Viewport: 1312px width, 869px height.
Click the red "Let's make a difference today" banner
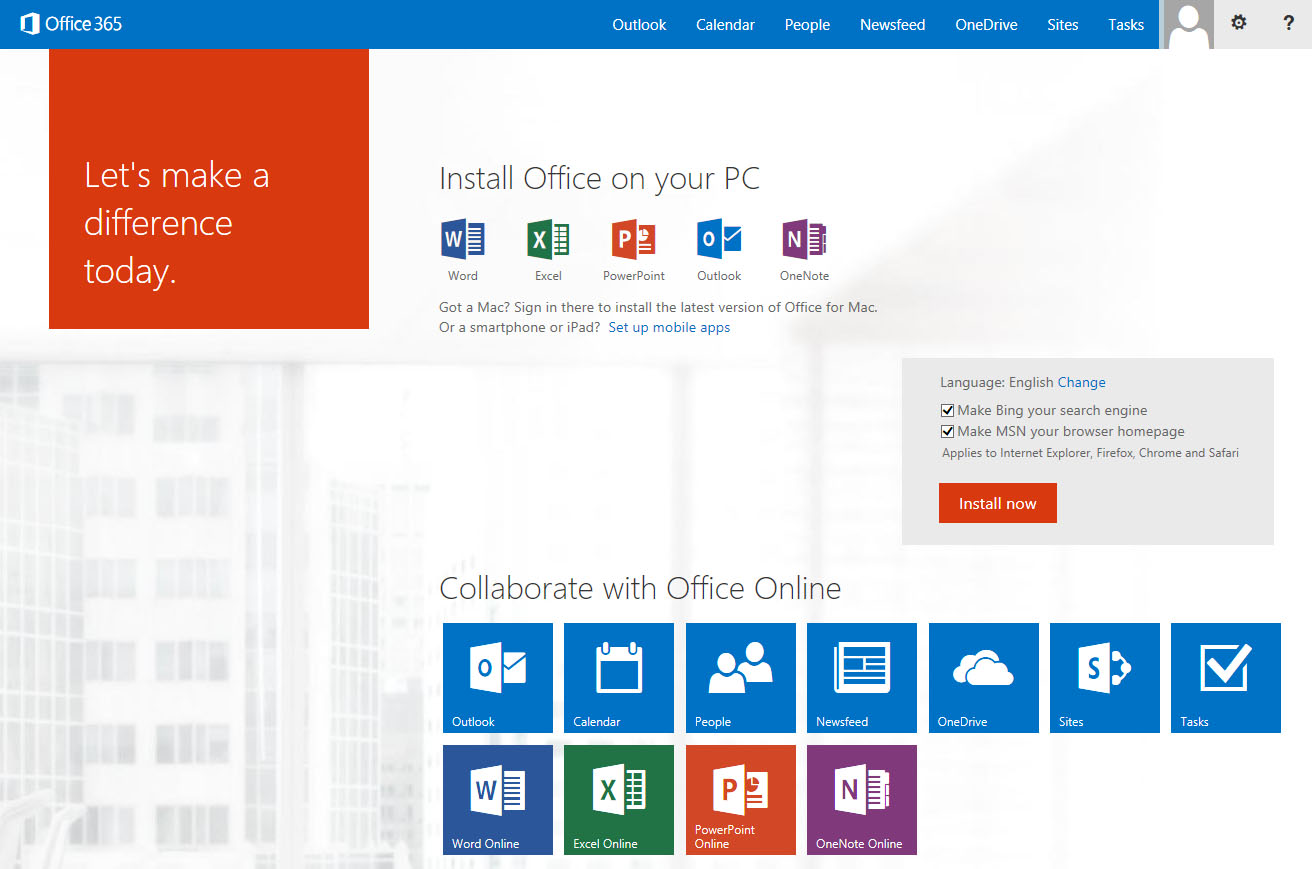(x=209, y=189)
